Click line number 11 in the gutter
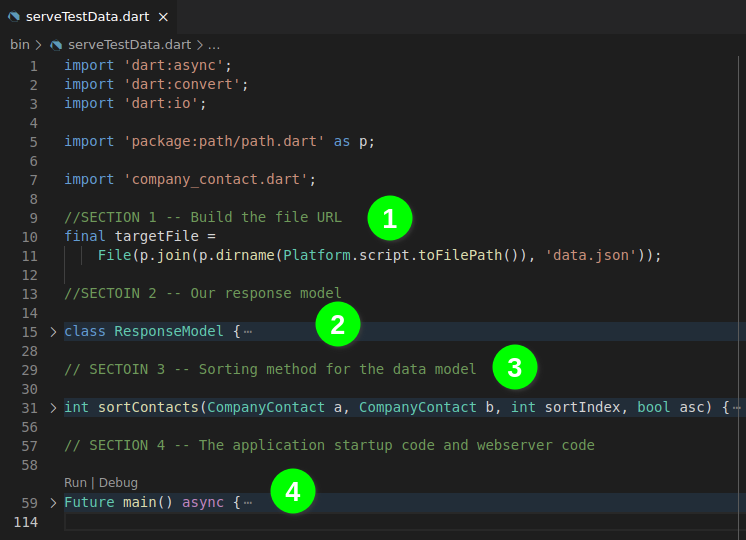 [29, 256]
